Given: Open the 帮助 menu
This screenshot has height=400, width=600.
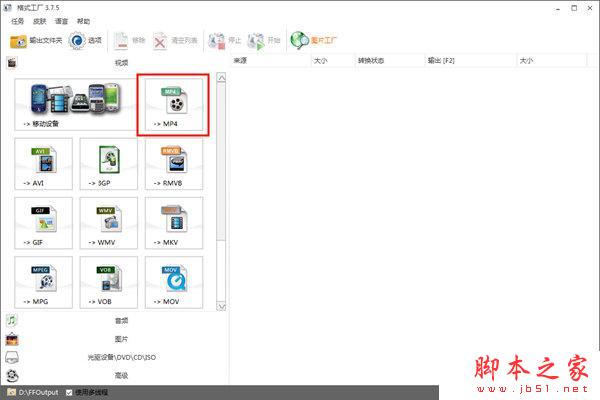Looking at the screenshot, I should click(83, 21).
